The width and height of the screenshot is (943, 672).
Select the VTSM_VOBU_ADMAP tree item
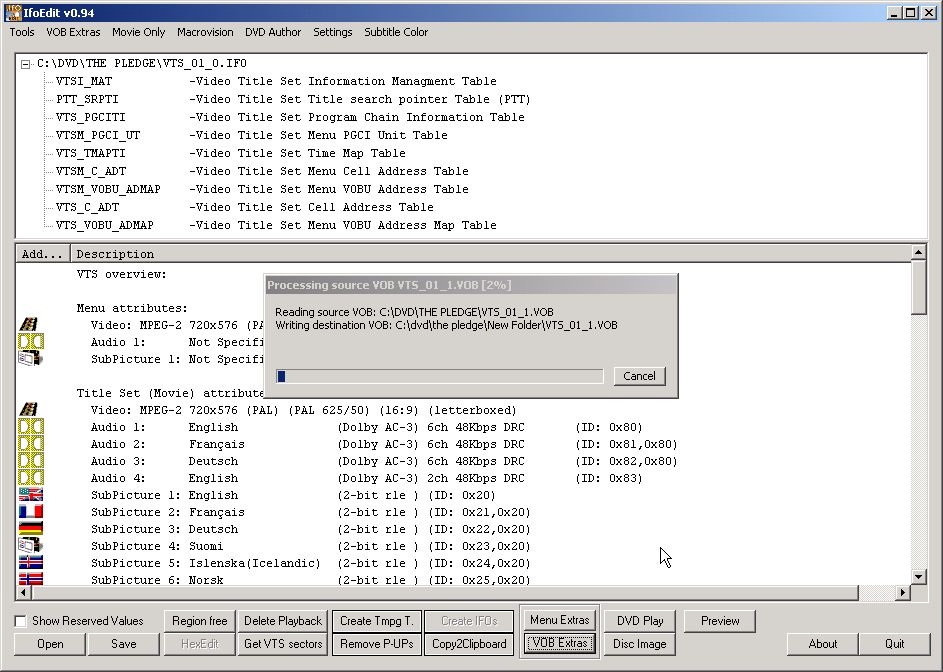pos(108,190)
